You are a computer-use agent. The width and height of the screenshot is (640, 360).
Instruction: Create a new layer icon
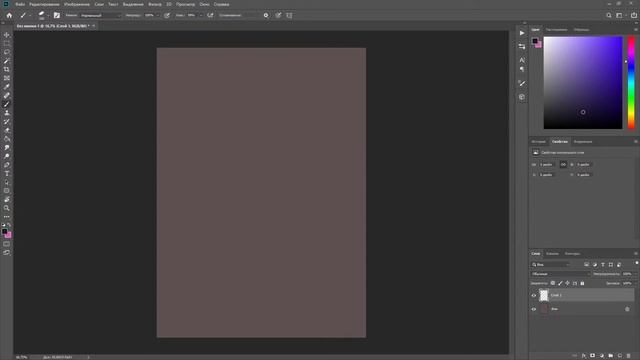coord(620,356)
